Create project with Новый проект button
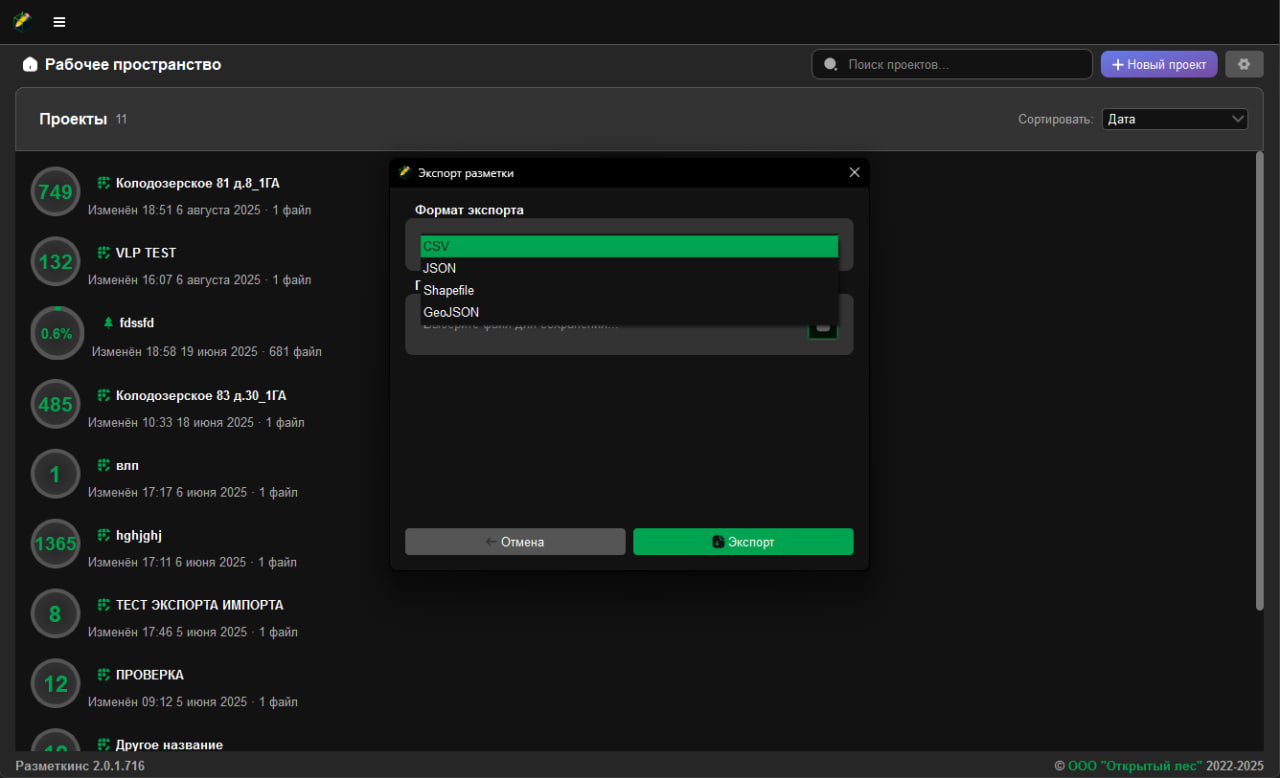The width and height of the screenshot is (1280, 778). [1158, 64]
